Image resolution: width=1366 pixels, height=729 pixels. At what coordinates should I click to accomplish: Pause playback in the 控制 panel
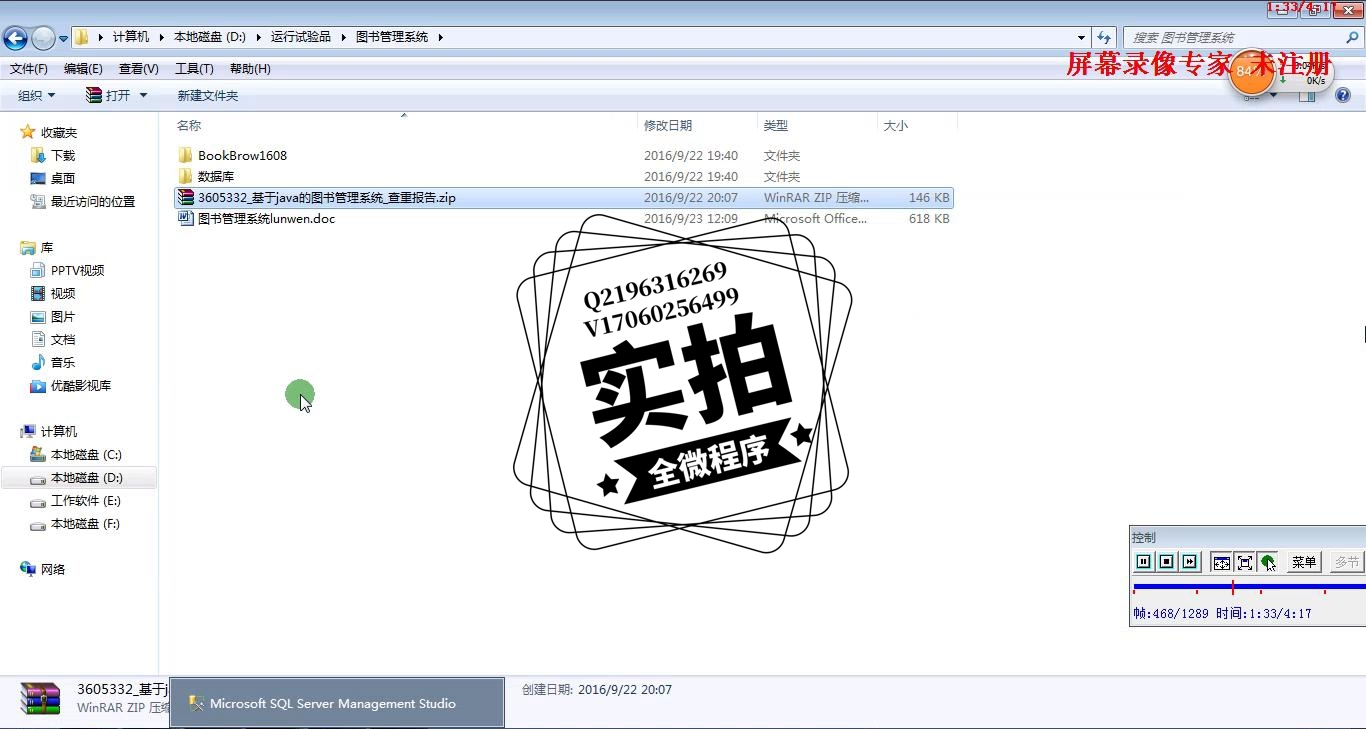1144,562
